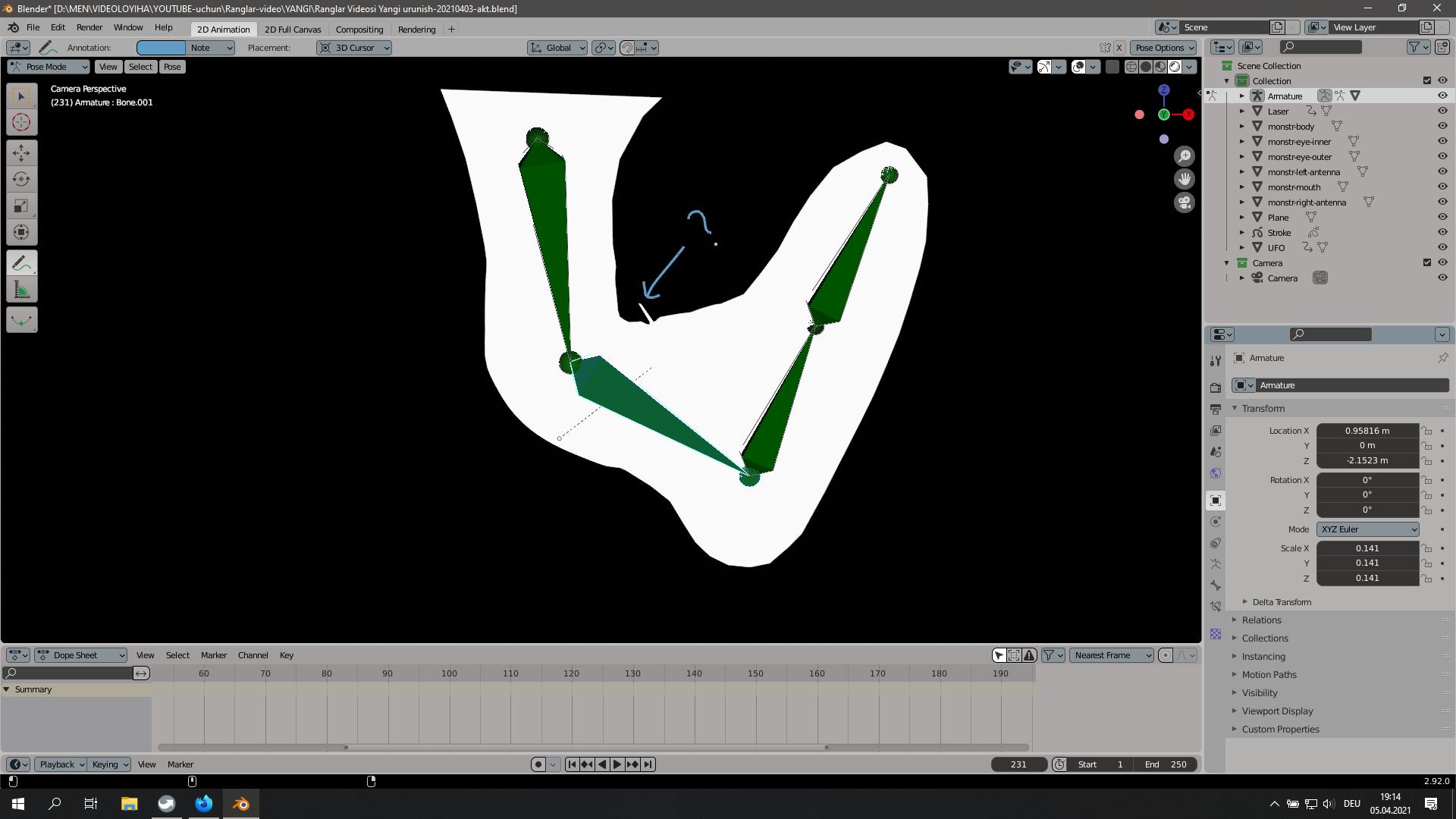Open the Nearest Frame snapping dropdown
Screen dimensions: 1456x819
click(1111, 655)
